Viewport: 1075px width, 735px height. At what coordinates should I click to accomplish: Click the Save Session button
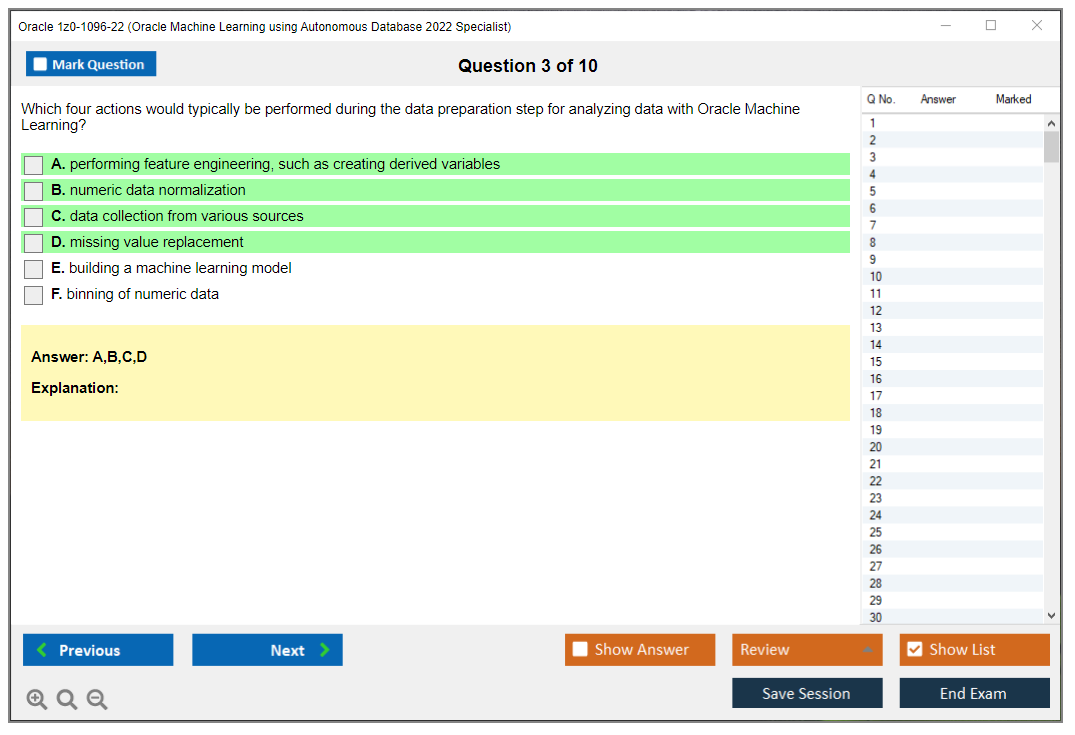(807, 692)
